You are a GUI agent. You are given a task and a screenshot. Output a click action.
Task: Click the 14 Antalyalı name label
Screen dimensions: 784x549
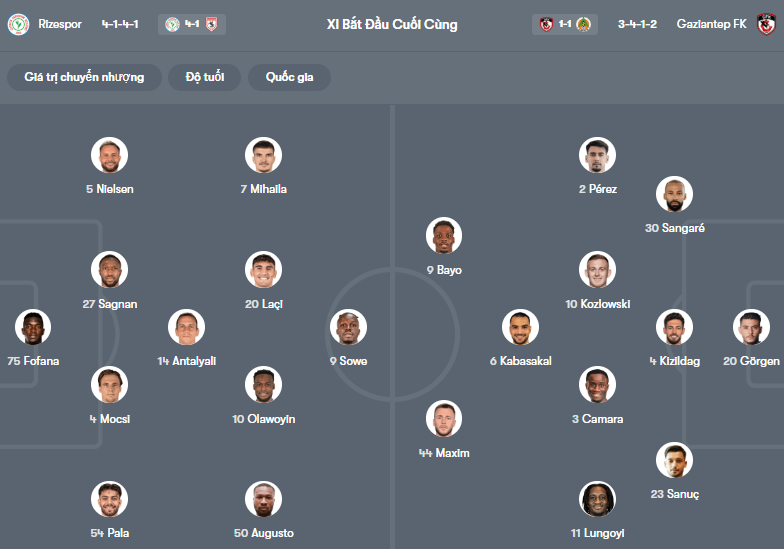pyautogui.click(x=186, y=361)
